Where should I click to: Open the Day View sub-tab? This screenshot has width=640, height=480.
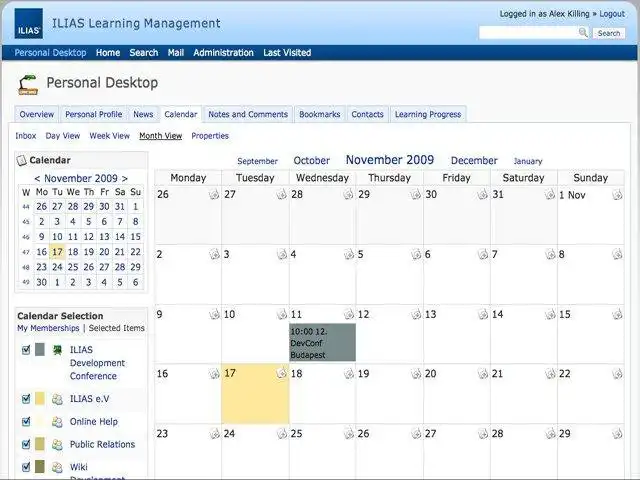tap(62, 136)
